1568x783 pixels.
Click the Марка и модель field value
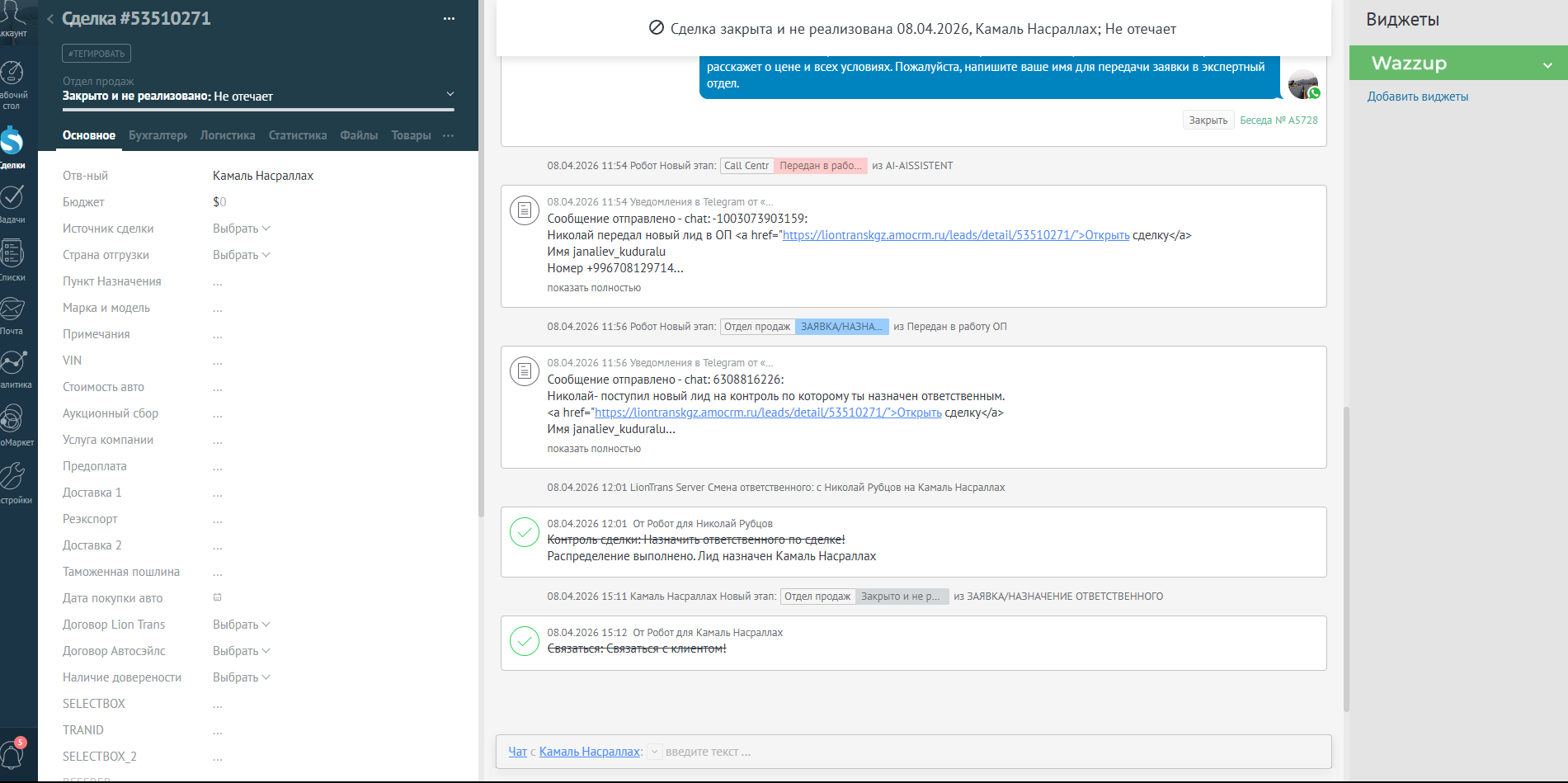click(218, 309)
